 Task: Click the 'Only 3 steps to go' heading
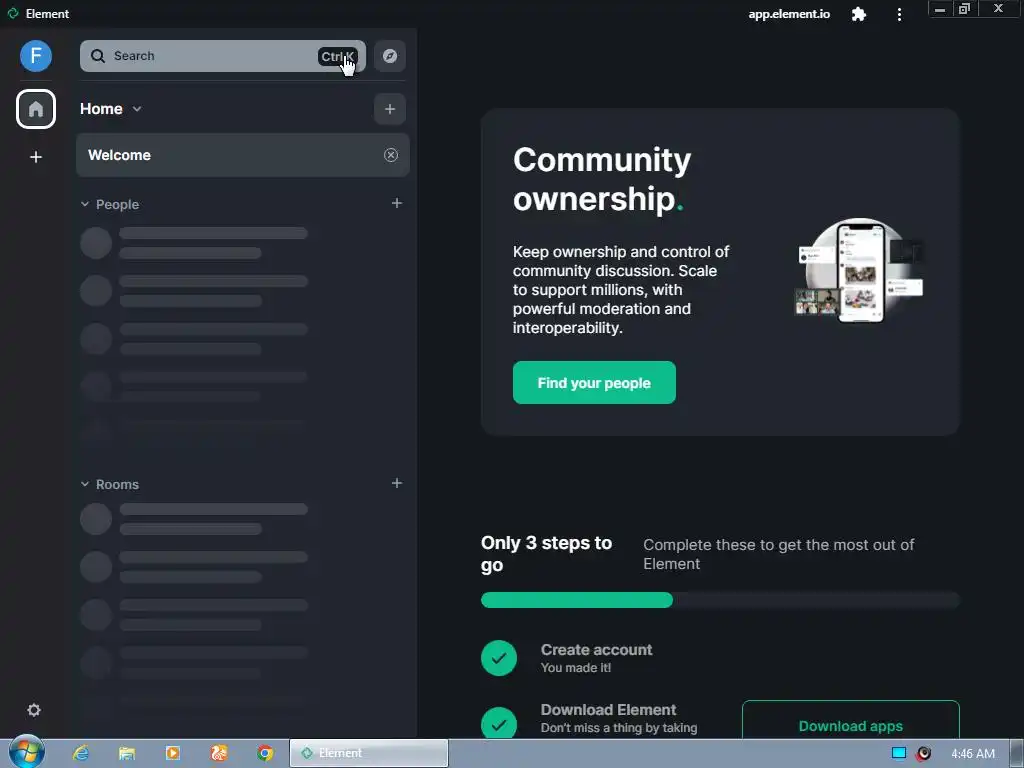pyautogui.click(x=547, y=554)
